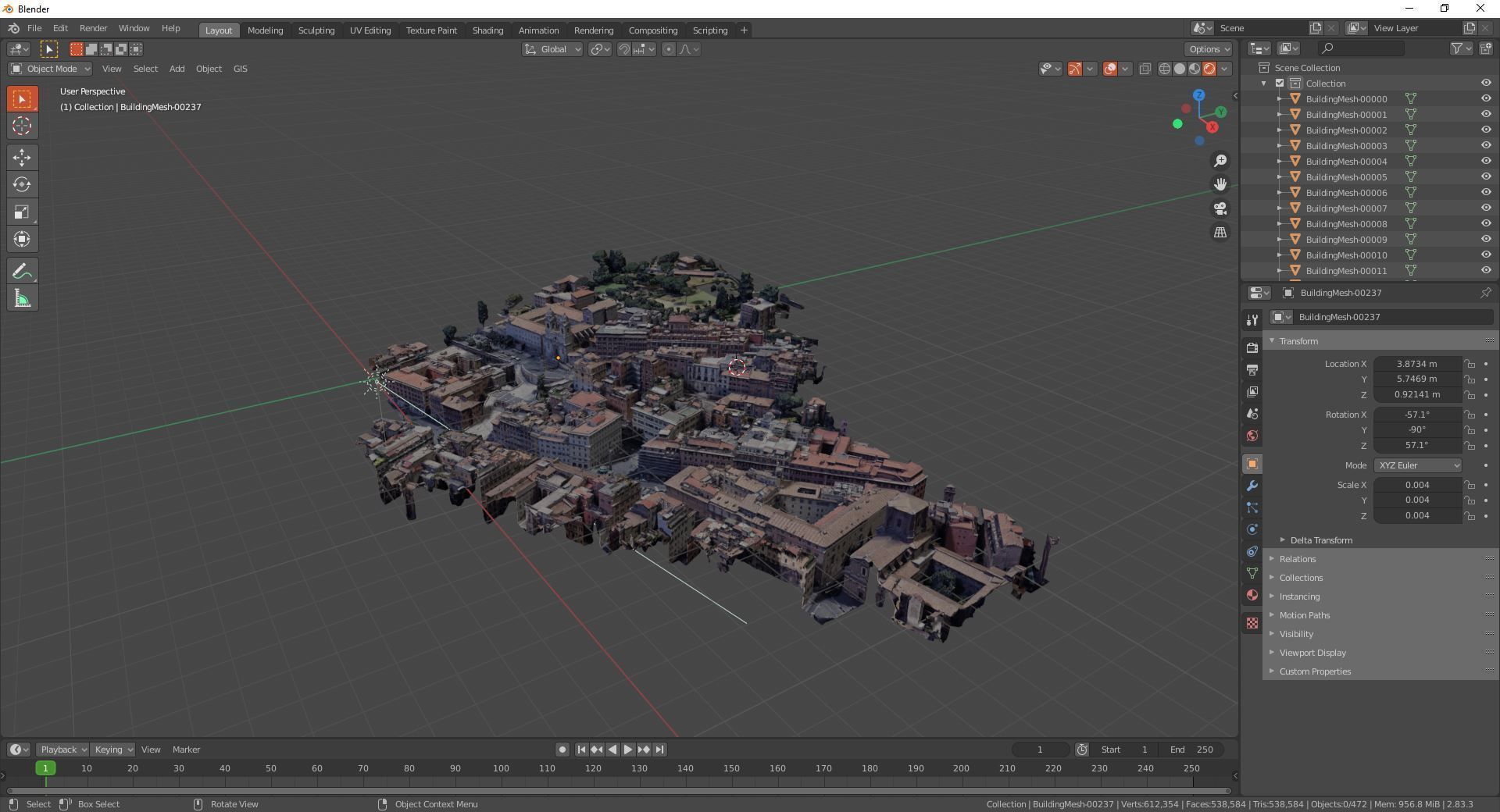Open the Scene properties tab

coord(1252,414)
